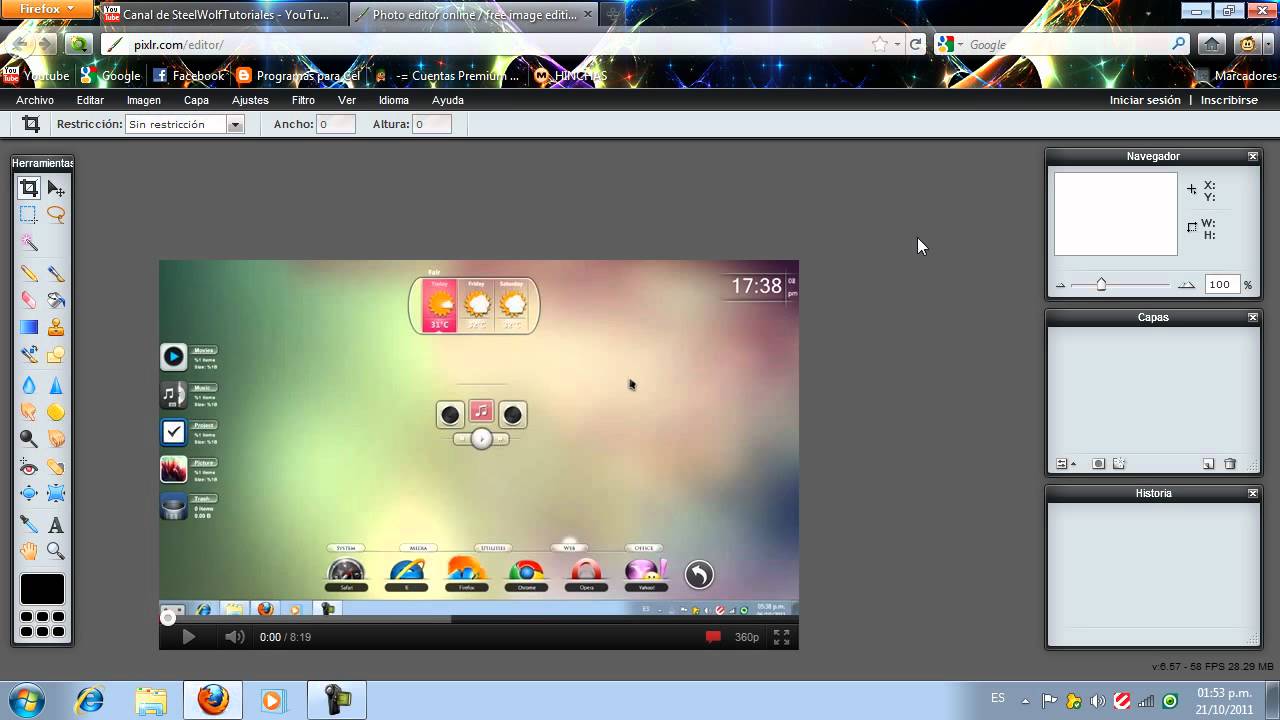Select the Red Eye Reduction tool
This screenshot has height=720, width=1280.
[29, 467]
